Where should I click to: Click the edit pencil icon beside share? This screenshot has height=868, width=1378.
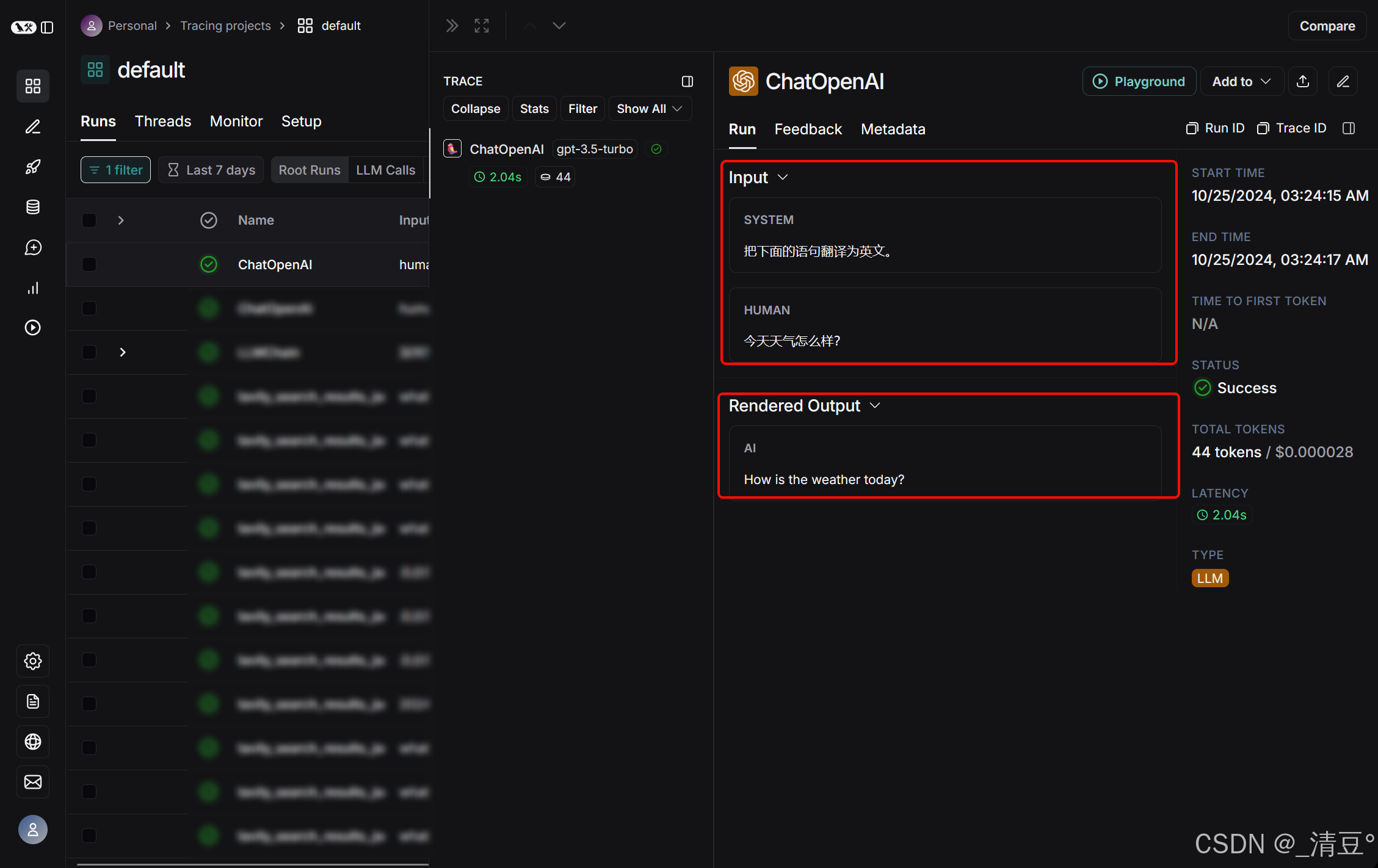coord(1343,81)
